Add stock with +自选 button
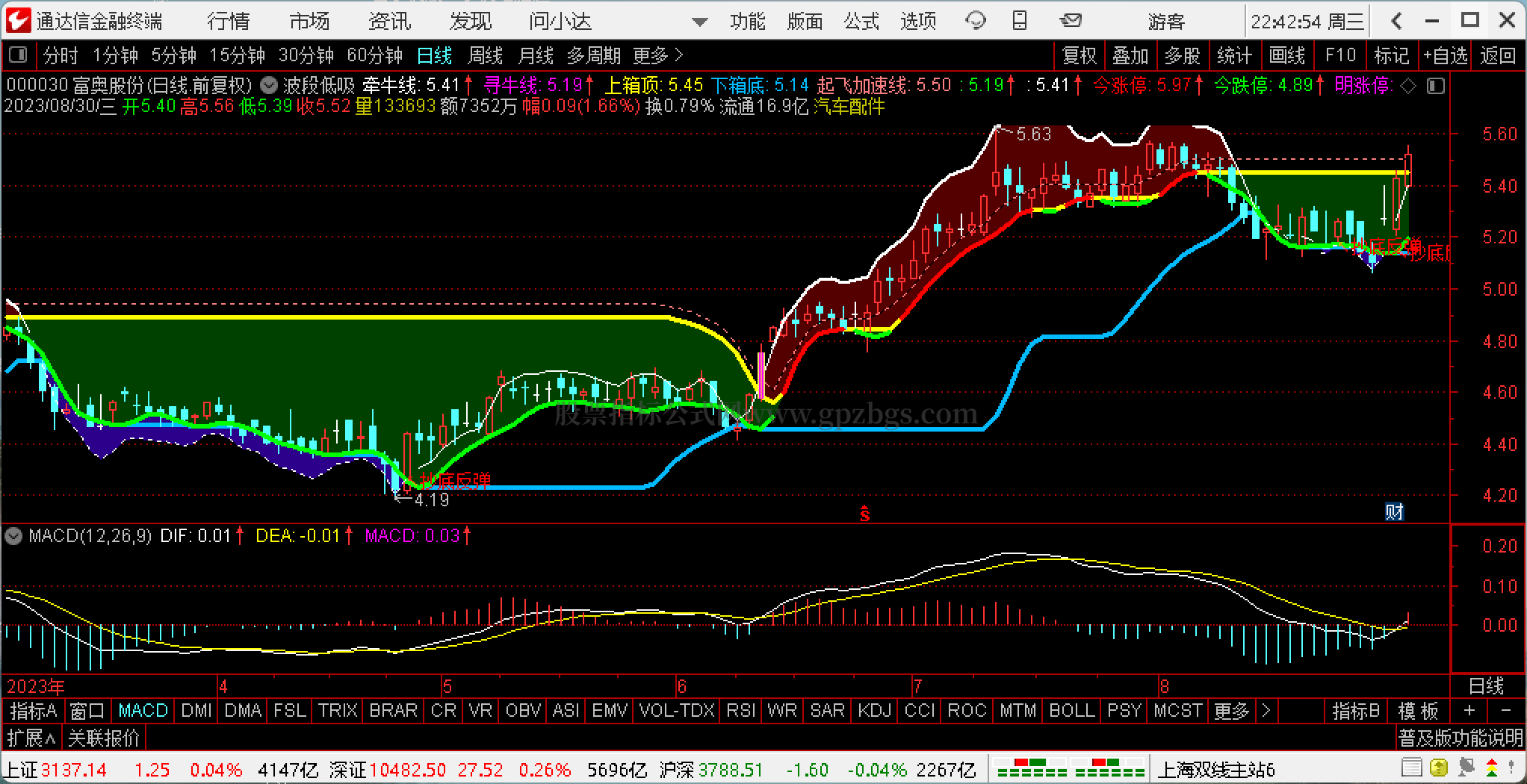 tap(1446, 55)
